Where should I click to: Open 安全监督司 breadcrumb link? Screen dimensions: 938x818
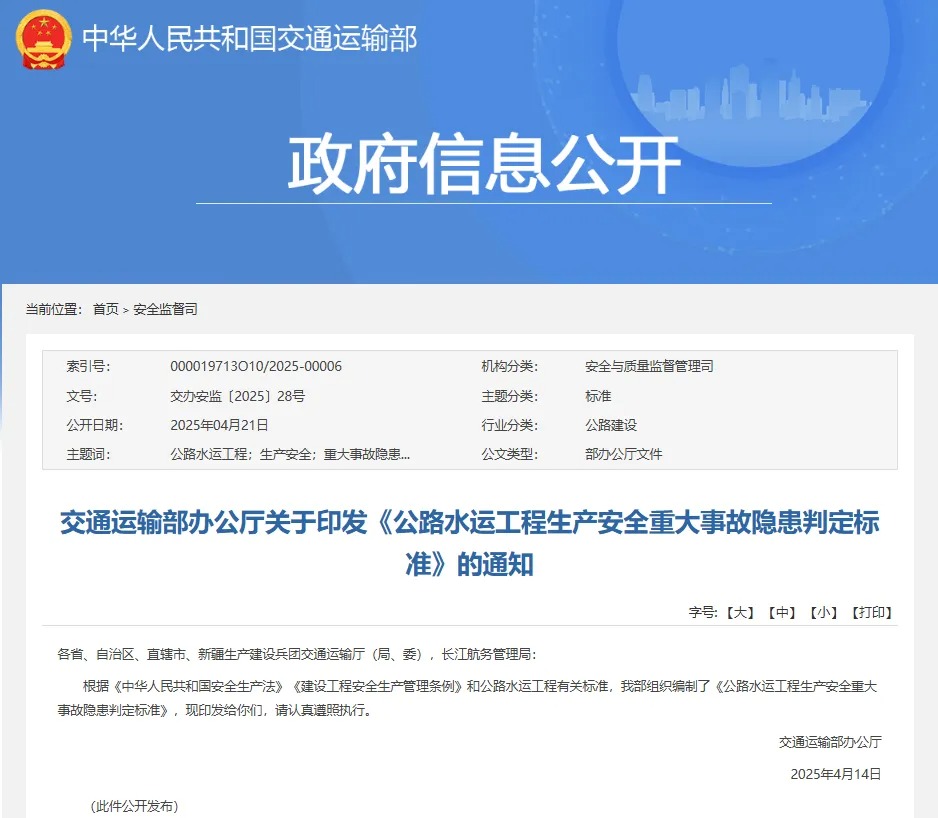165,309
